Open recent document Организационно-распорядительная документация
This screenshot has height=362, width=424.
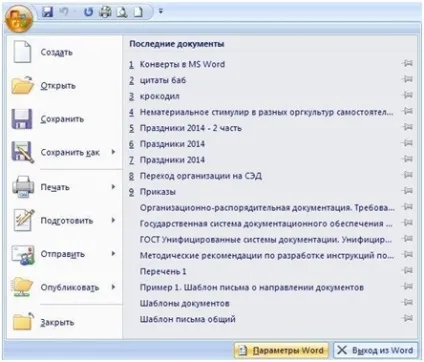tap(267, 208)
